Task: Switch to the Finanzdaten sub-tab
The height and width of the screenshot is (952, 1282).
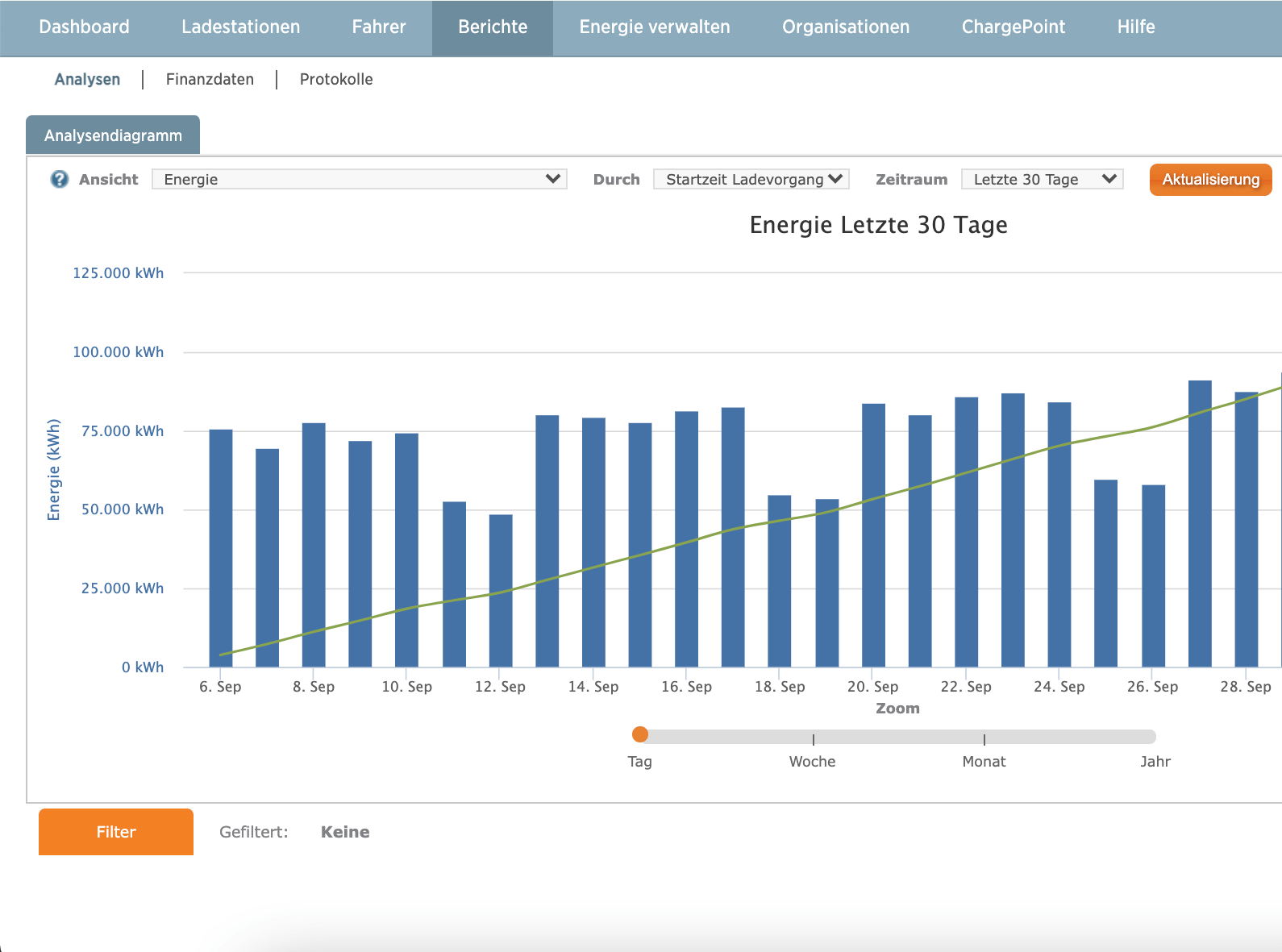Action: click(210, 79)
